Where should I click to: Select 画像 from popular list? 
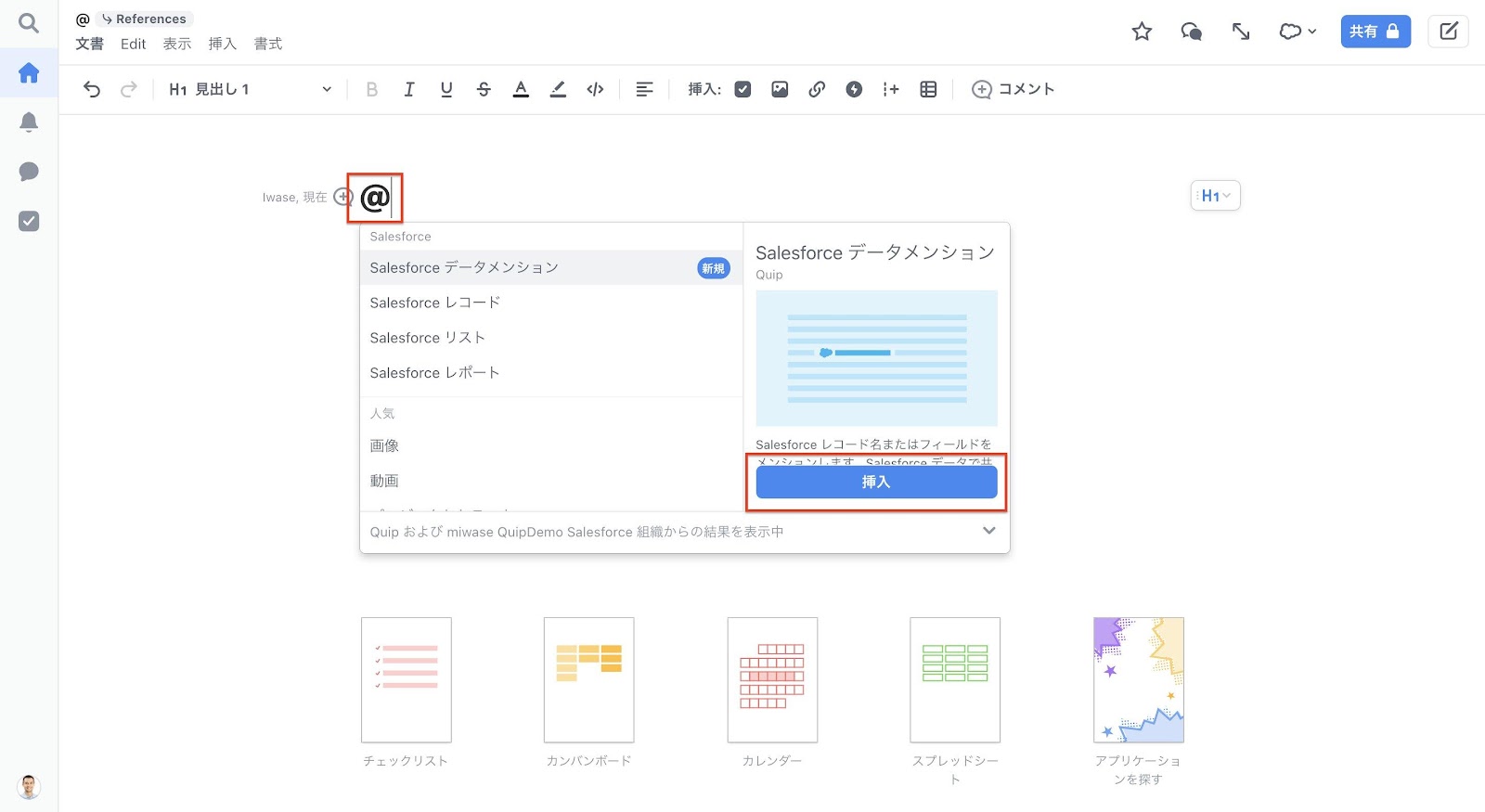[x=551, y=445]
